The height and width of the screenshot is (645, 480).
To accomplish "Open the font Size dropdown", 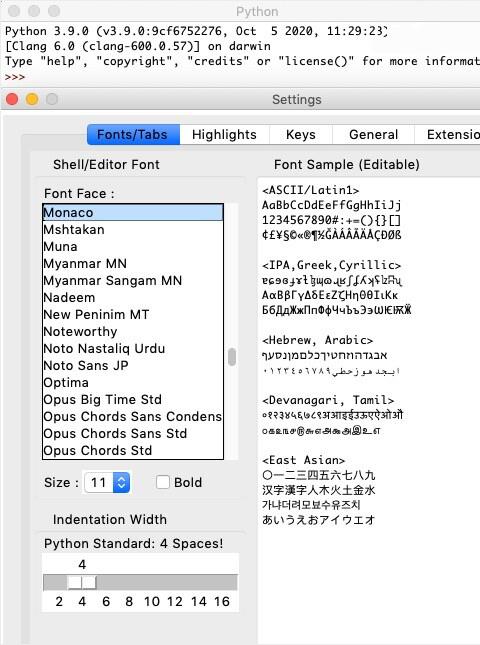I will click(x=107, y=482).
